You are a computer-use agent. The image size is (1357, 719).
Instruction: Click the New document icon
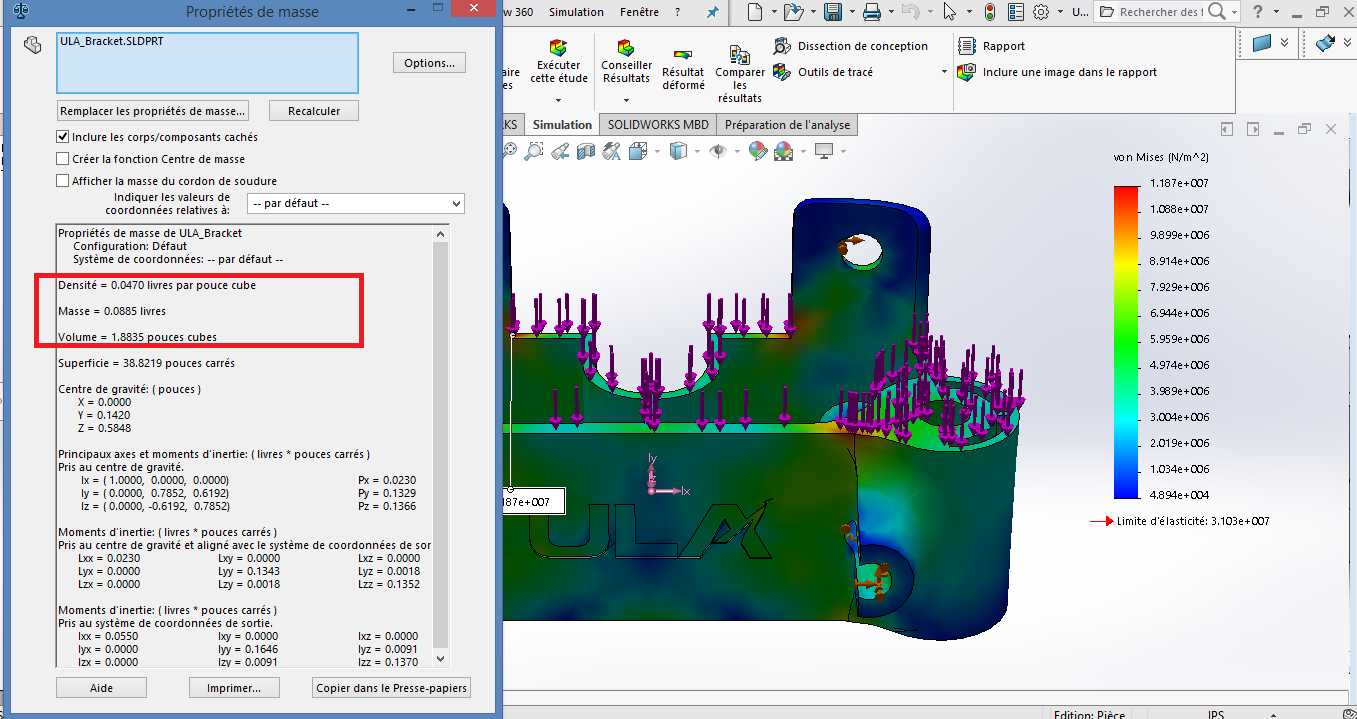click(756, 12)
